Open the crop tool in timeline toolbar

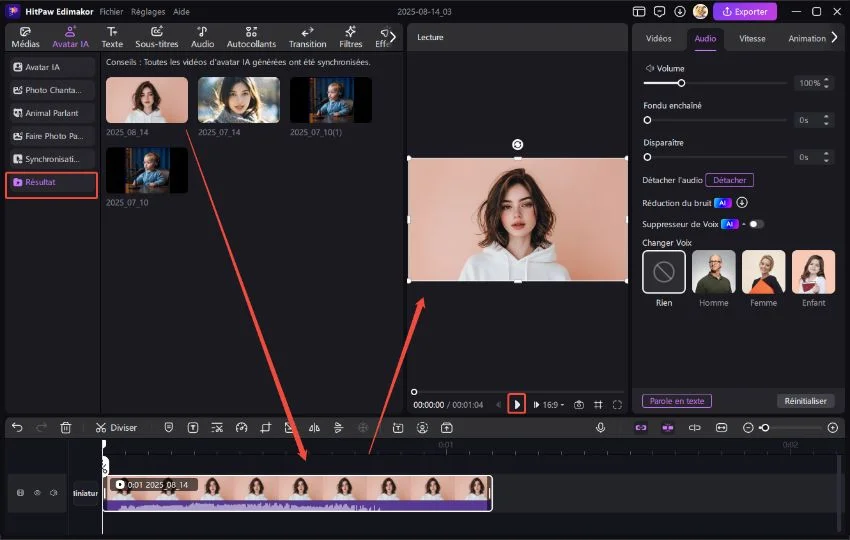pyautogui.click(x=266, y=427)
